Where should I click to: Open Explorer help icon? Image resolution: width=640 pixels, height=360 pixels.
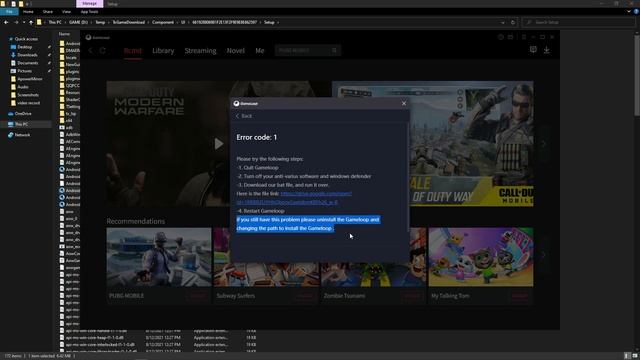[636, 12]
